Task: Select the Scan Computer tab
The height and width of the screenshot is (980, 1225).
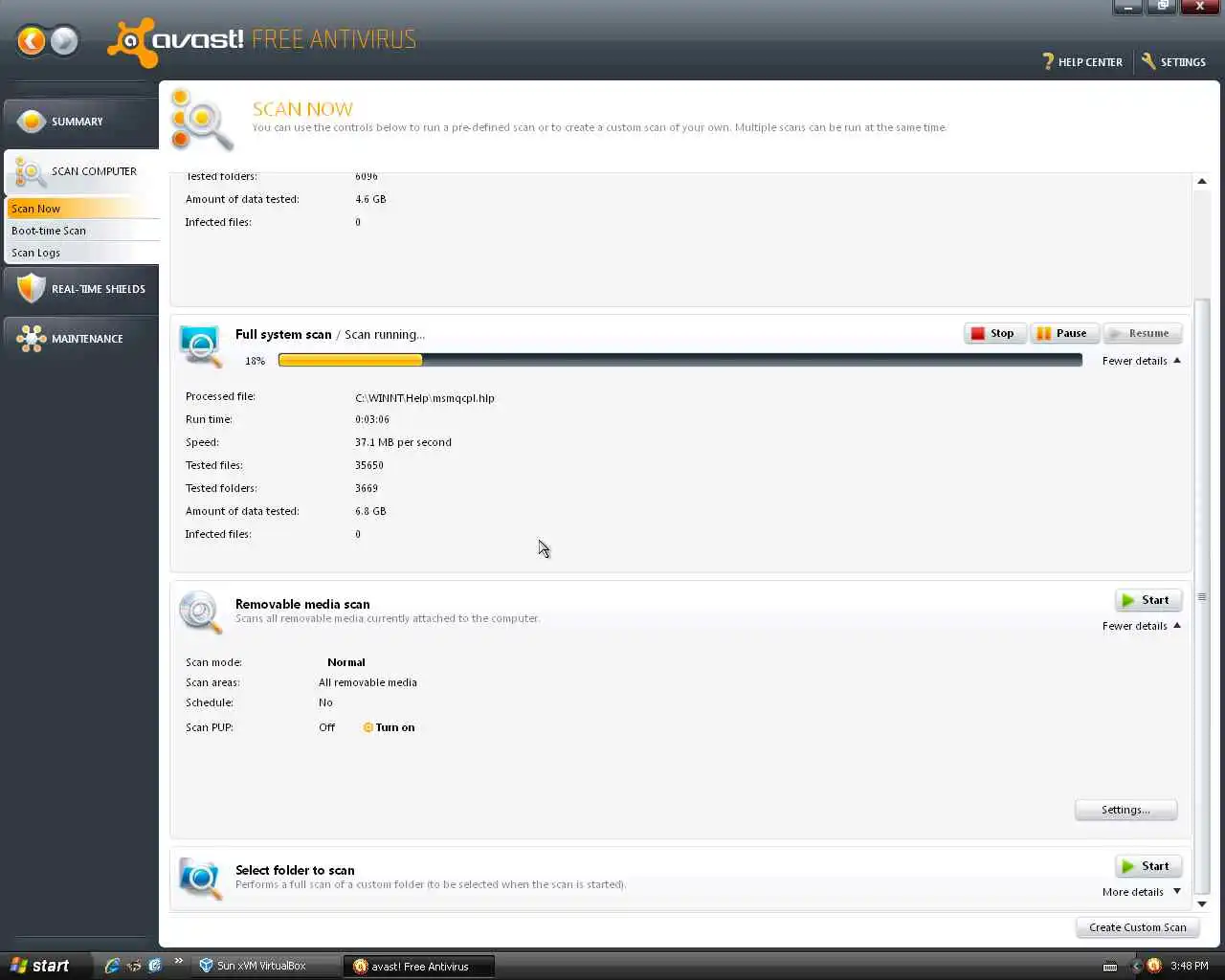Action: click(x=80, y=171)
